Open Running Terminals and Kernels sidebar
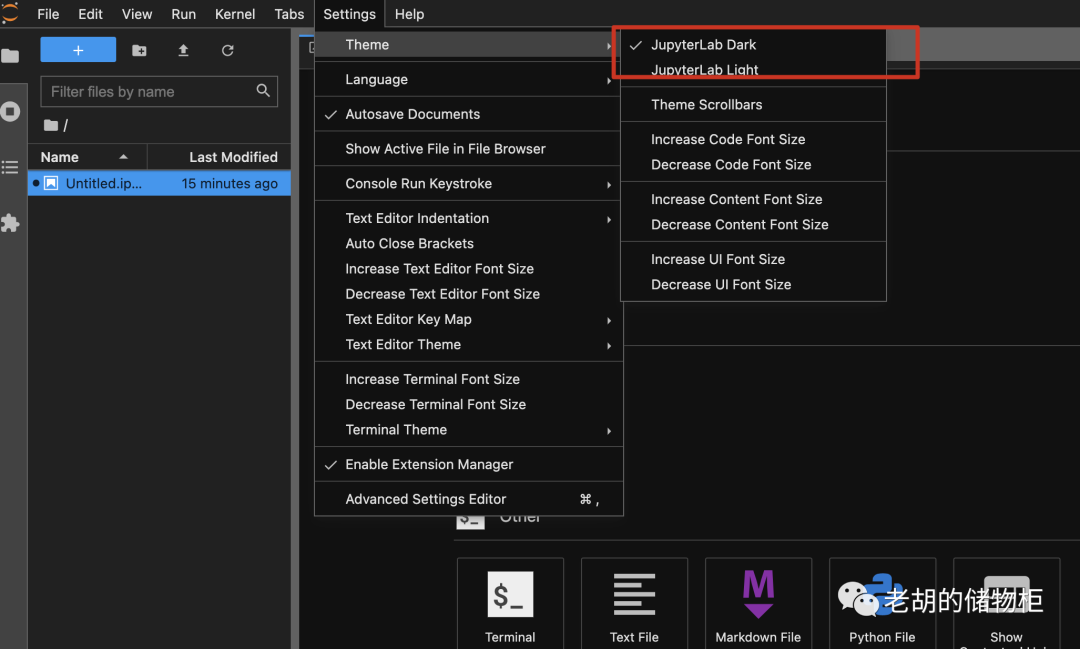Viewport: 1080px width, 649px height. pyautogui.click(x=10, y=112)
